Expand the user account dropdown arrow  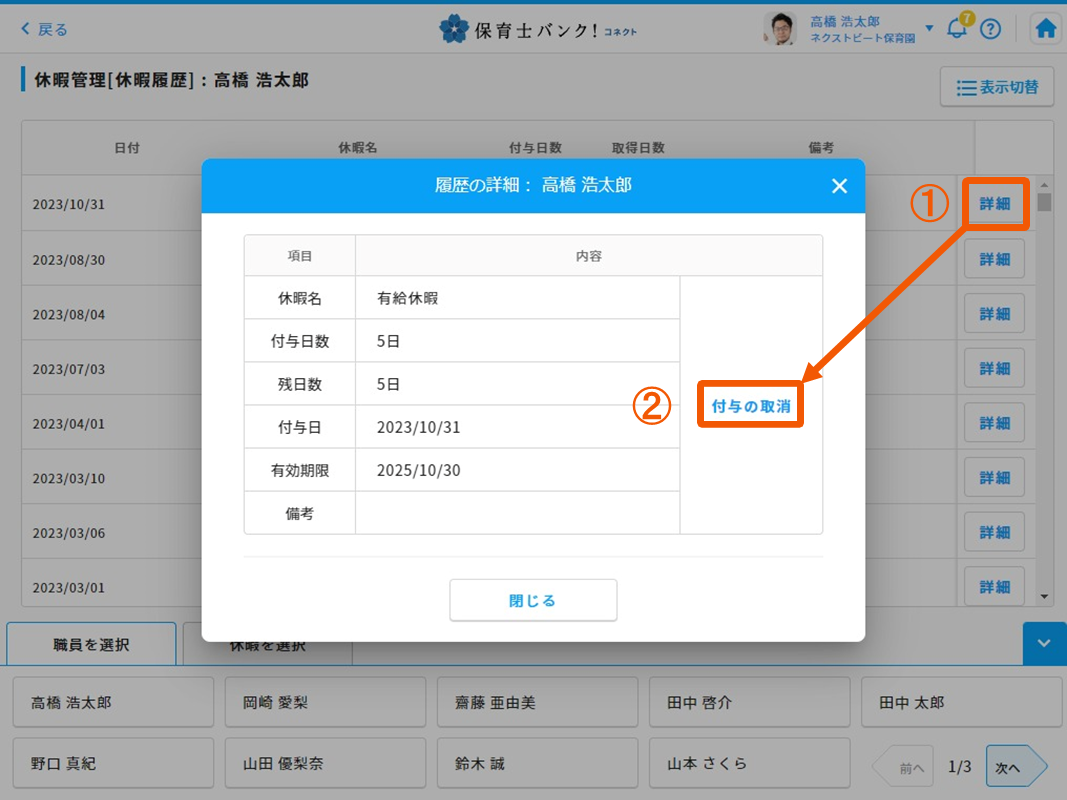[929, 28]
